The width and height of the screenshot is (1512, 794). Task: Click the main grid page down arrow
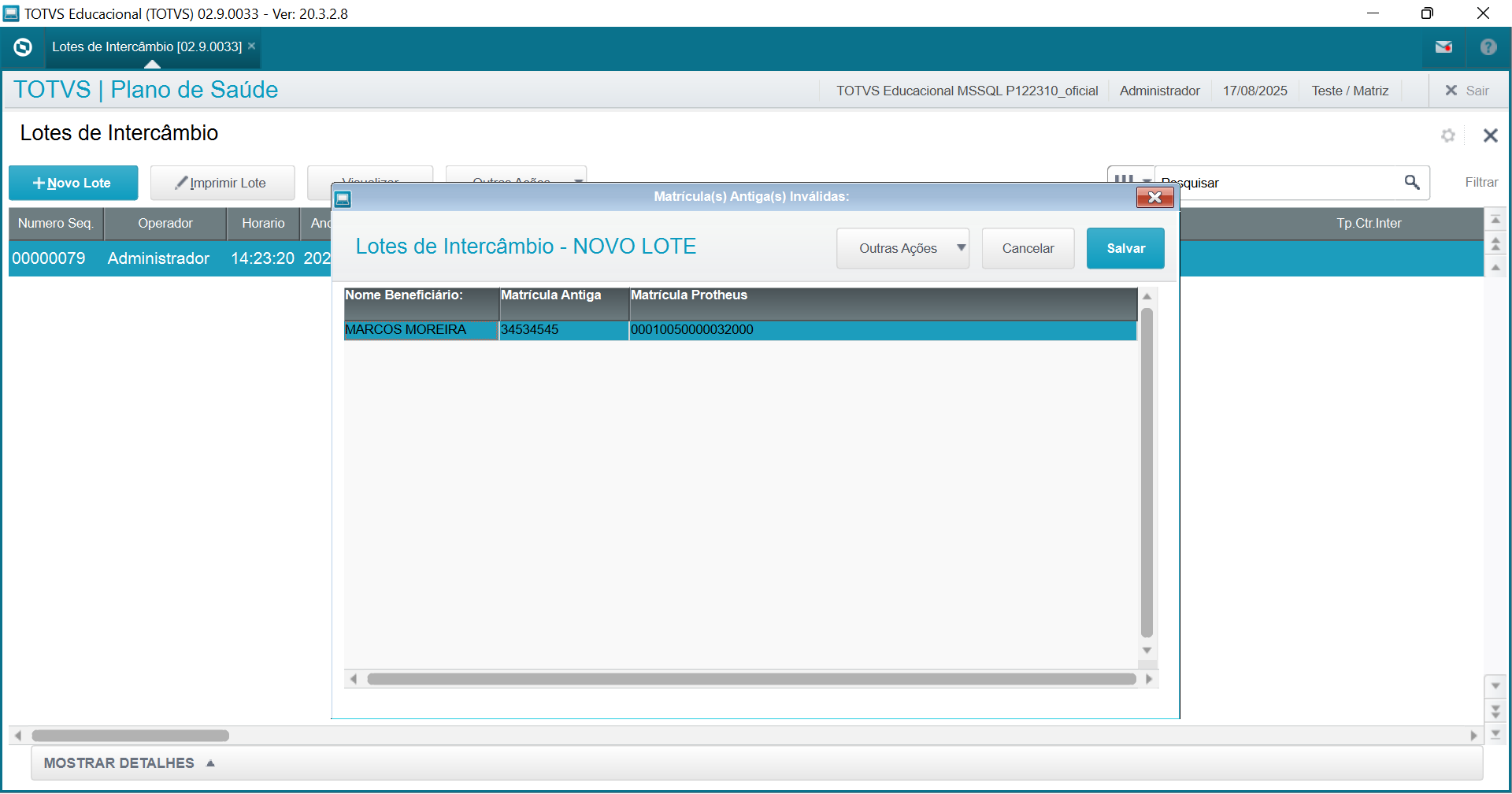coord(1495,711)
